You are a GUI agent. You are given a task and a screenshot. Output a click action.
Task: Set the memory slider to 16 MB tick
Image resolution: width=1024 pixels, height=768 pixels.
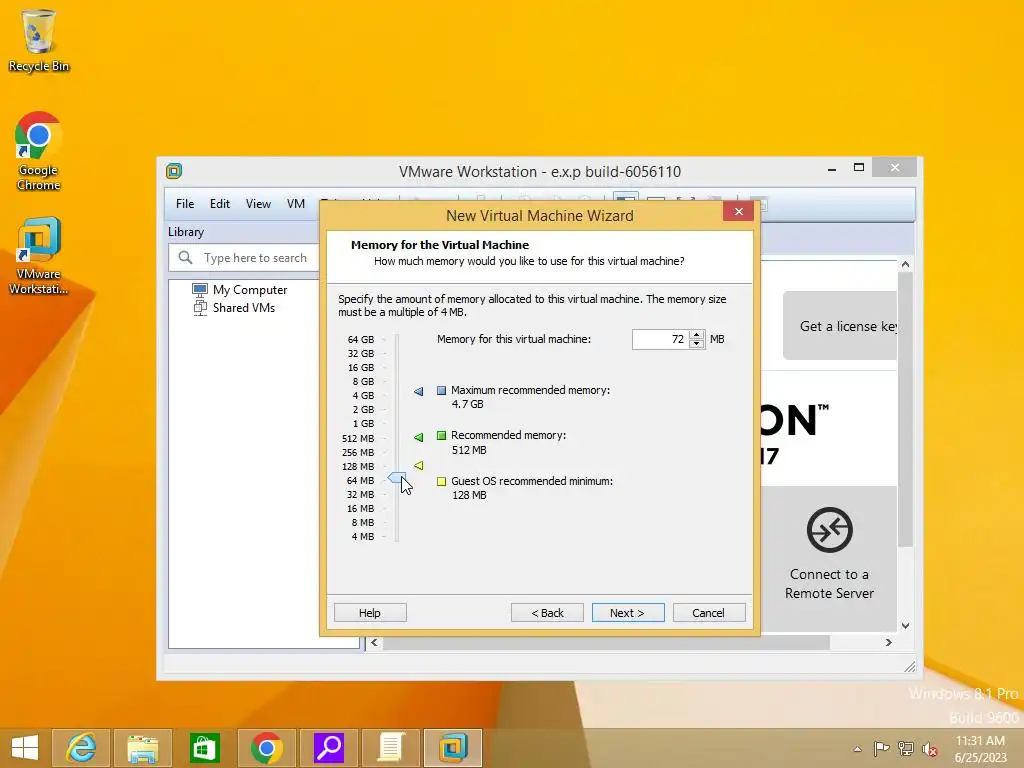point(396,509)
